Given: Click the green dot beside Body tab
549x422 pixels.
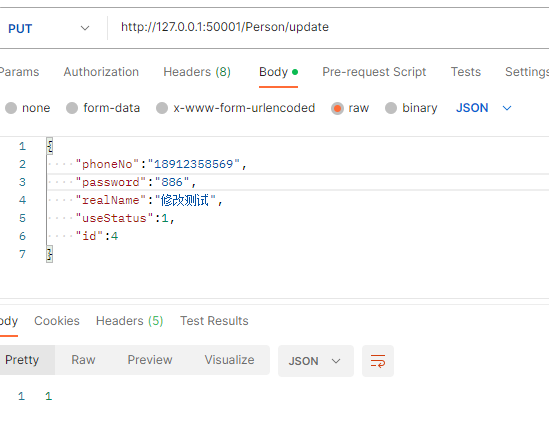Looking at the screenshot, I should coord(295,72).
